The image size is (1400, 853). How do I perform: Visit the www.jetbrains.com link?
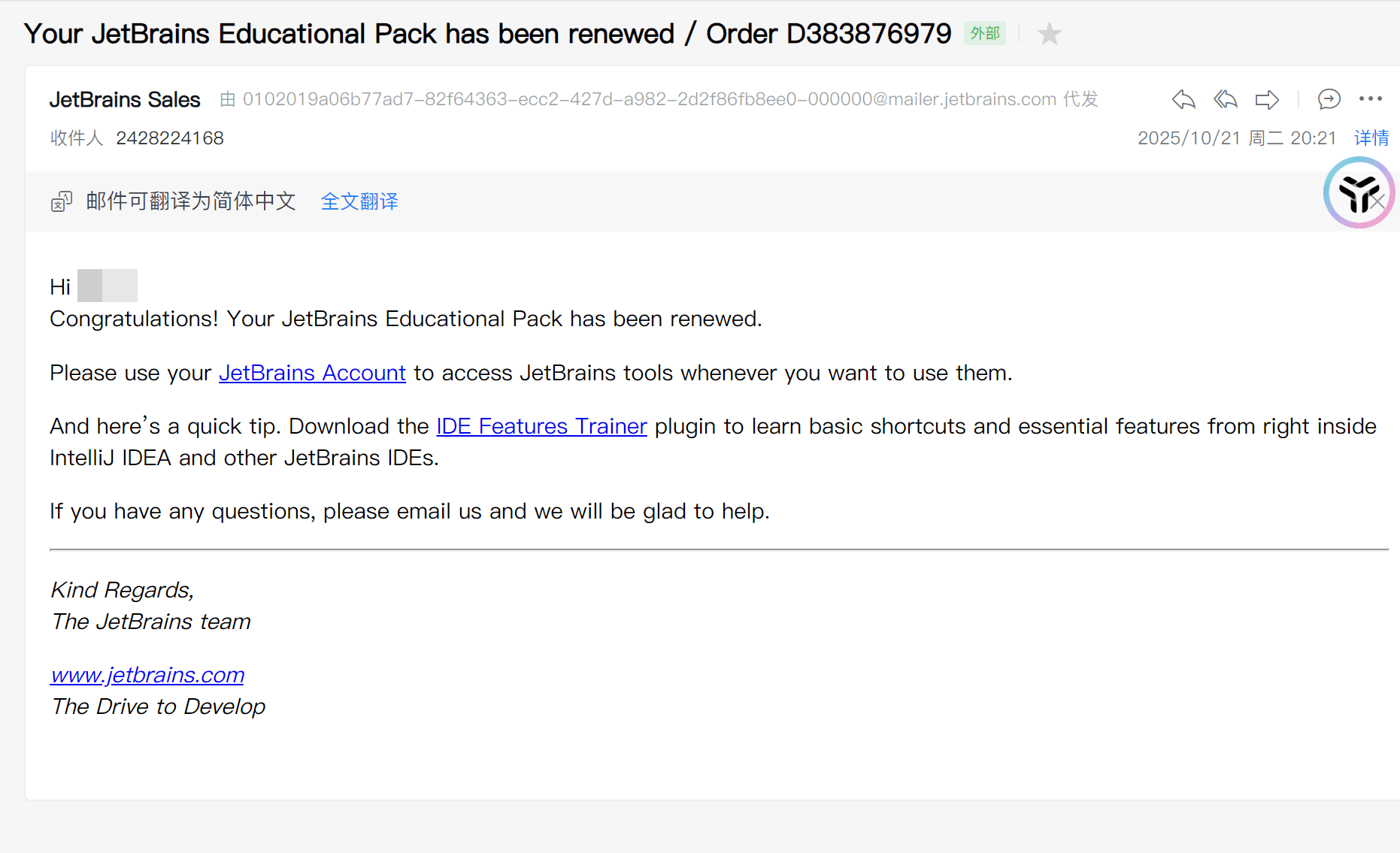coord(147,675)
